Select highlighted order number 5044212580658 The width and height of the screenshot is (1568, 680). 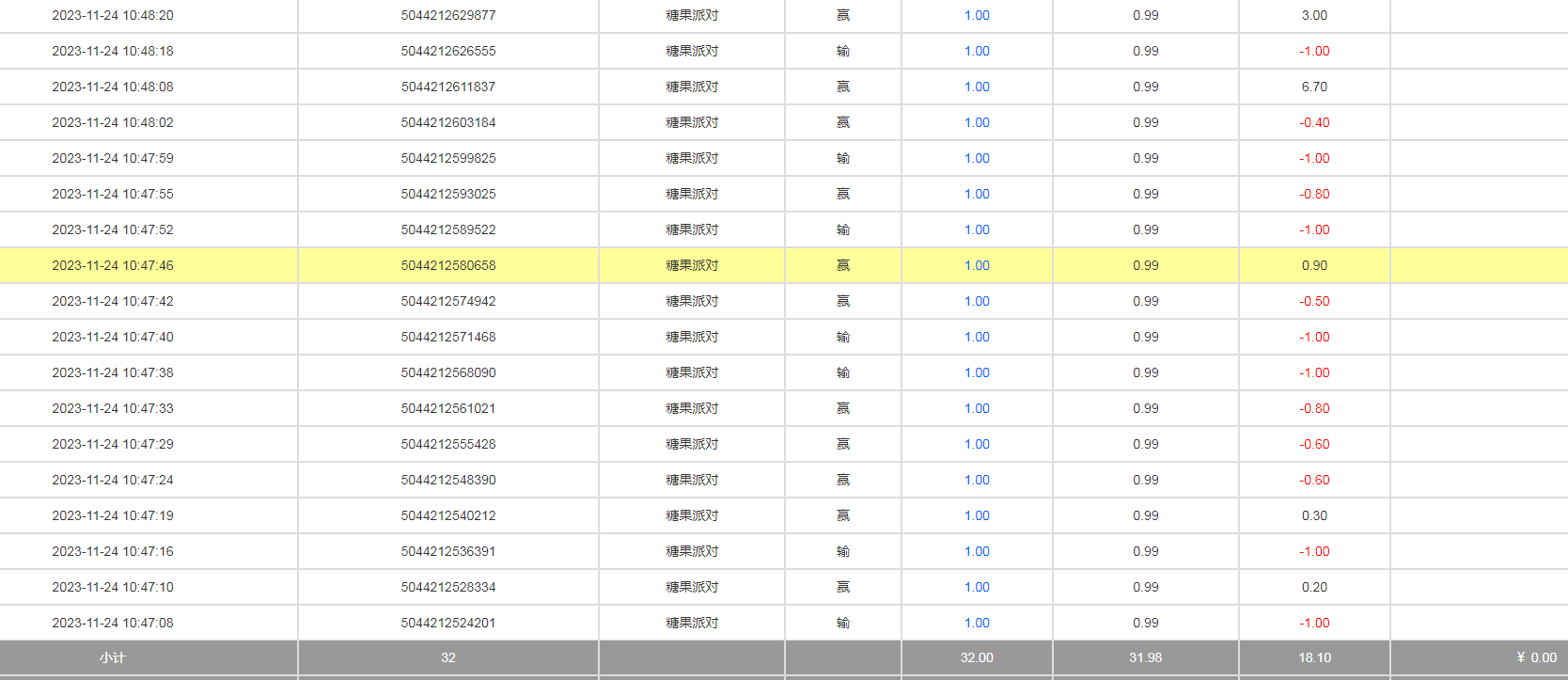point(448,265)
